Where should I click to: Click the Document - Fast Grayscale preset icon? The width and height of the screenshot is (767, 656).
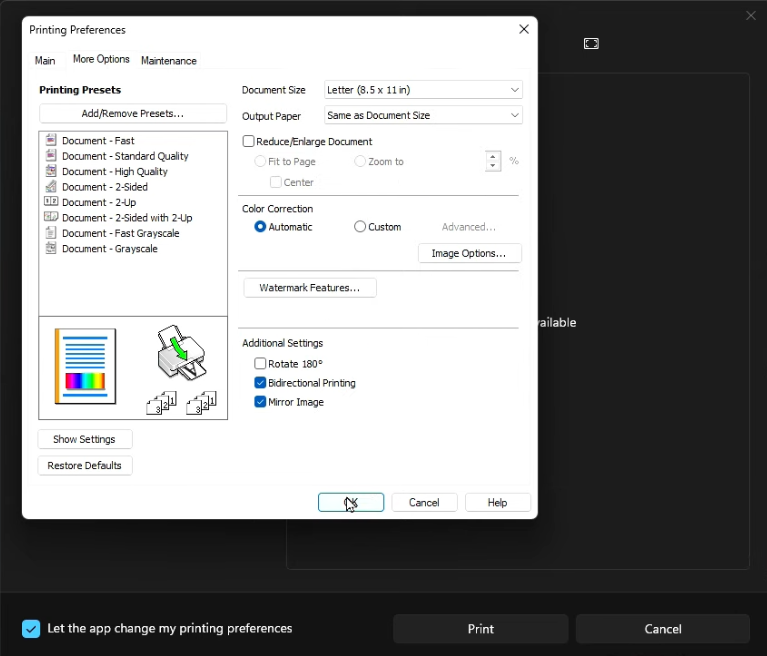[51, 233]
